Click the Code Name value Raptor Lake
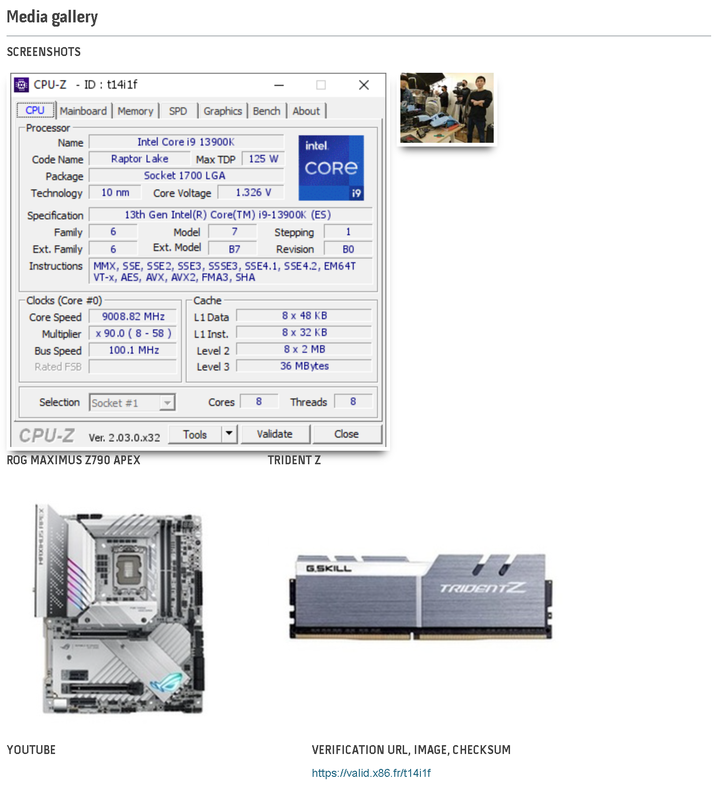Viewport: 720px width, 789px height. click(x=139, y=159)
